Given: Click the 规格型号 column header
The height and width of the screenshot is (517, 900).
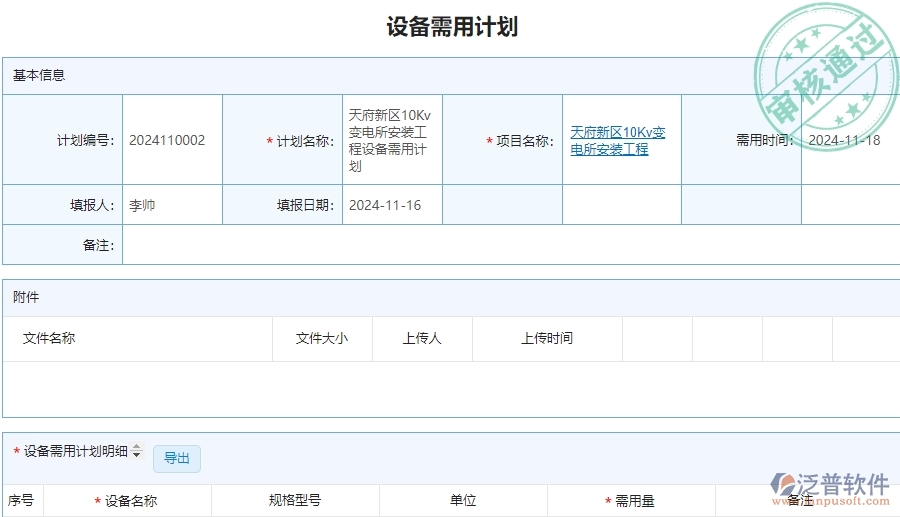Looking at the screenshot, I should pyautogui.click(x=295, y=500).
